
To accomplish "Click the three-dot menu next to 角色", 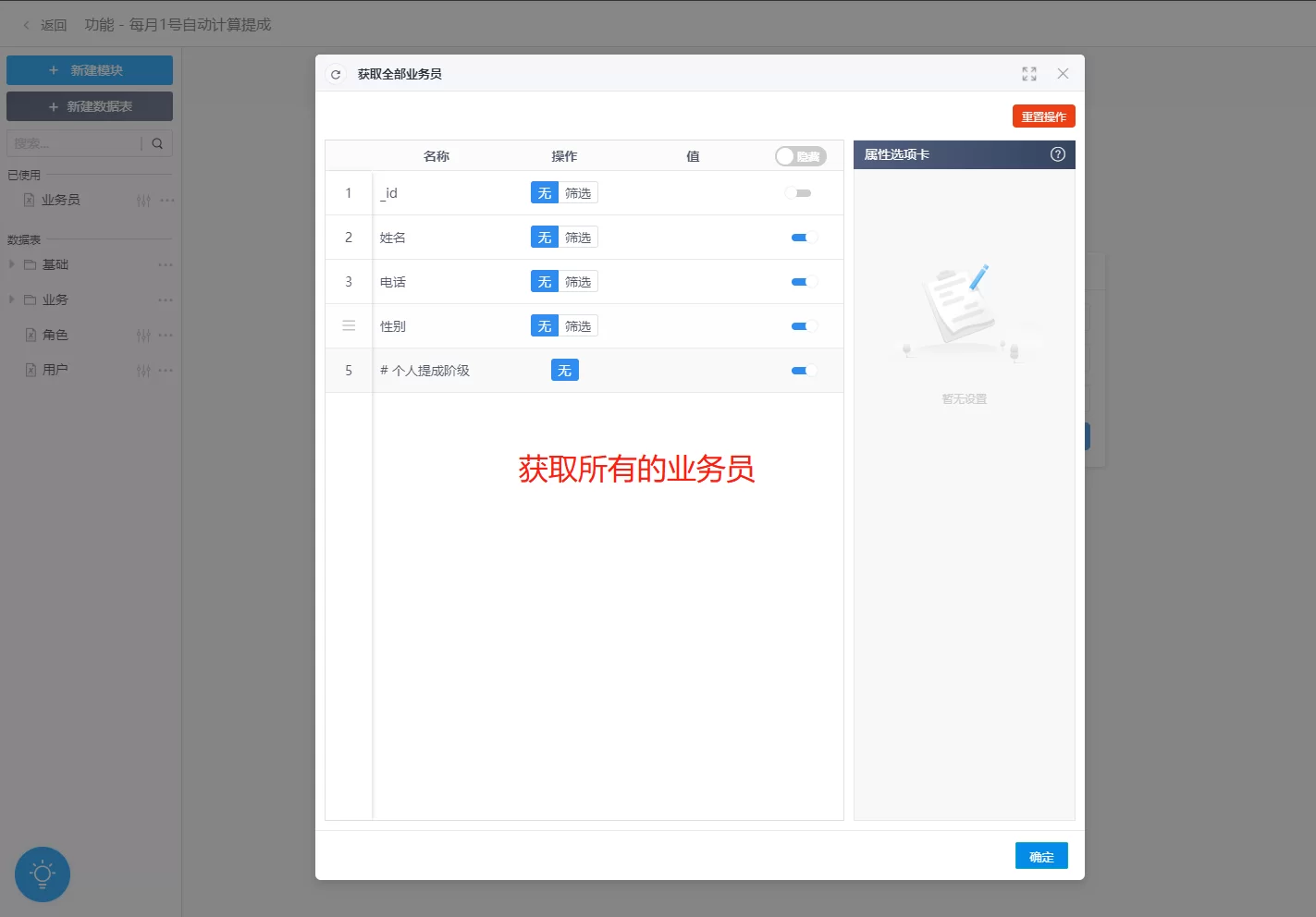I will [166, 336].
